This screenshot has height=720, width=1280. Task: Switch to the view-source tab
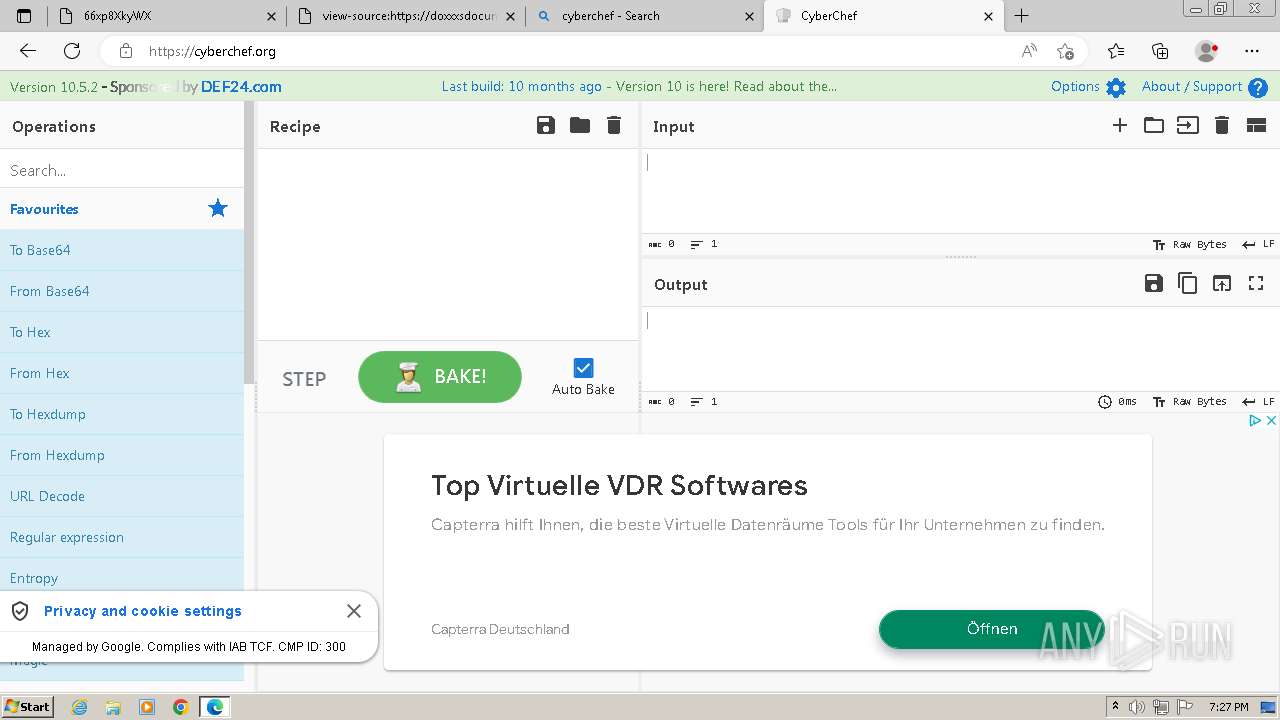pyautogui.click(x=406, y=16)
